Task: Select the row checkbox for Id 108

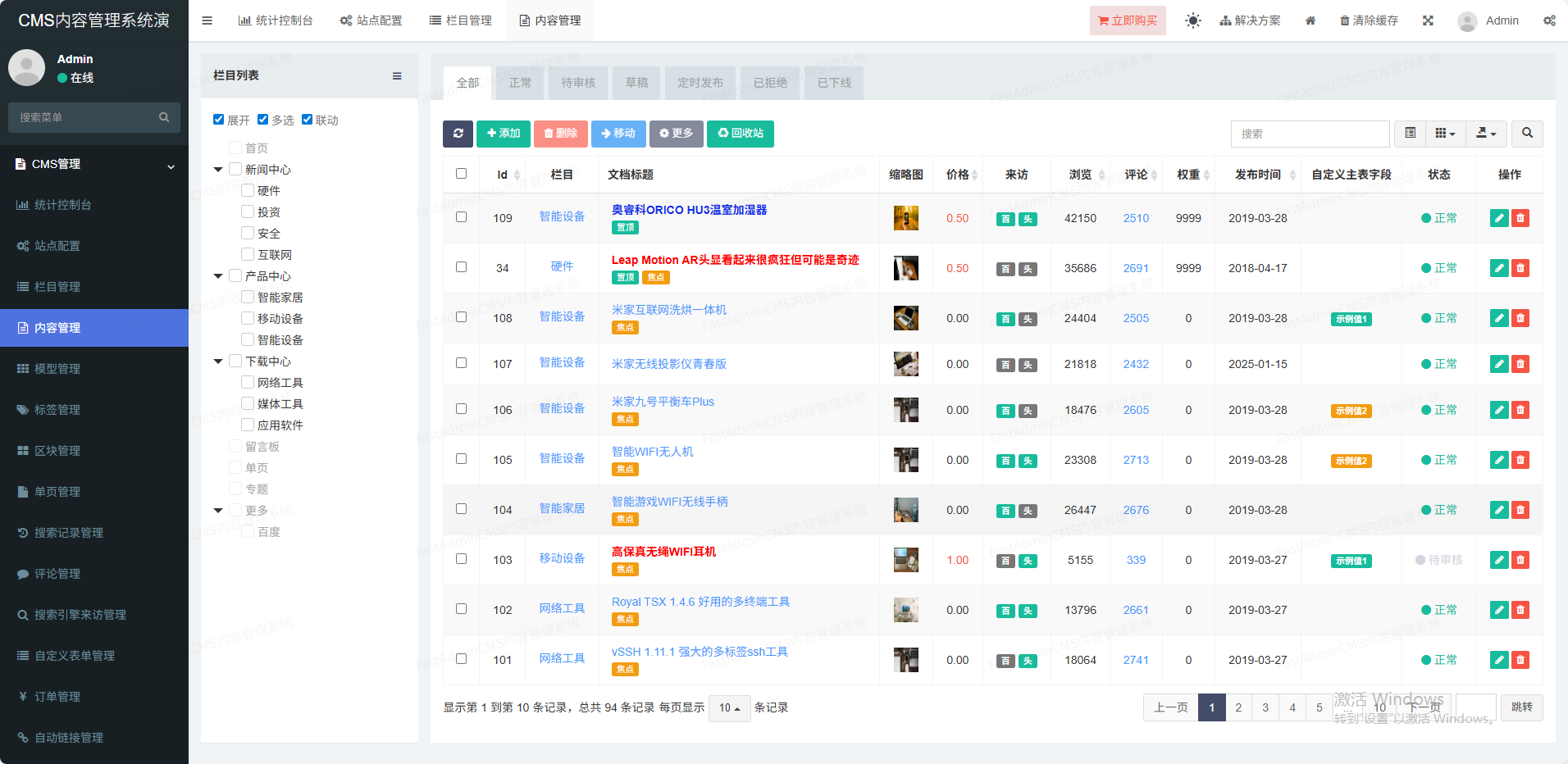Action: [x=461, y=317]
